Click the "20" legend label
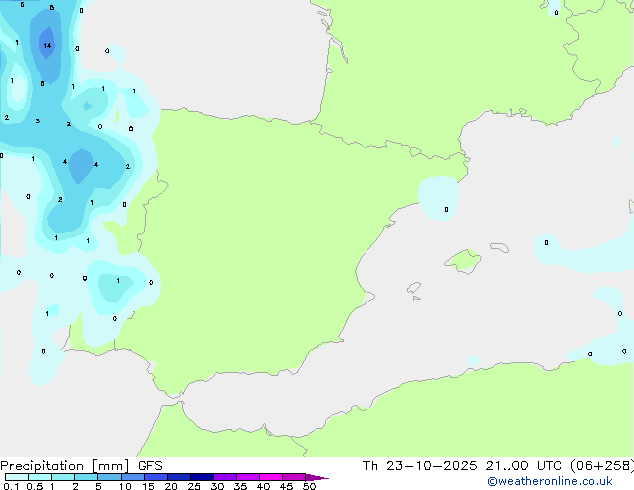Screen dimensions: 634x490 coord(171,486)
